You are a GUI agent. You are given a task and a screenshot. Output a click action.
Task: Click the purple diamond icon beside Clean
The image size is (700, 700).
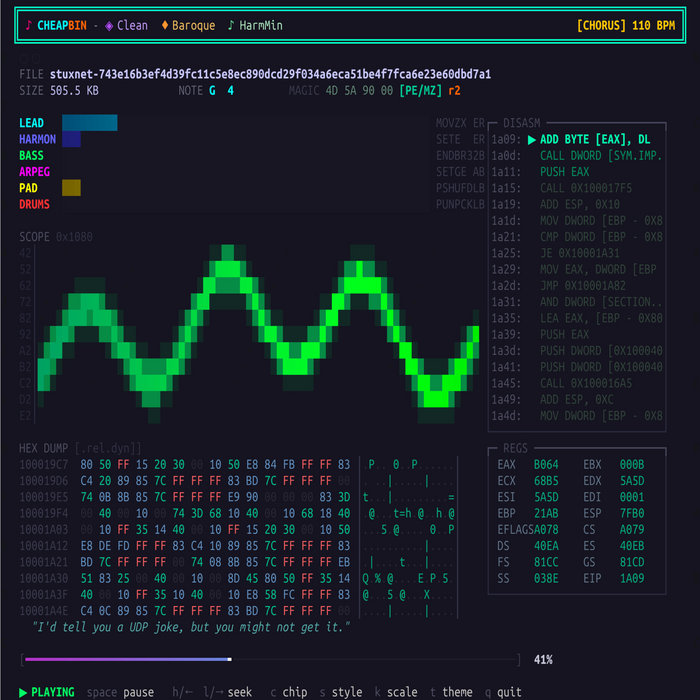[109, 26]
